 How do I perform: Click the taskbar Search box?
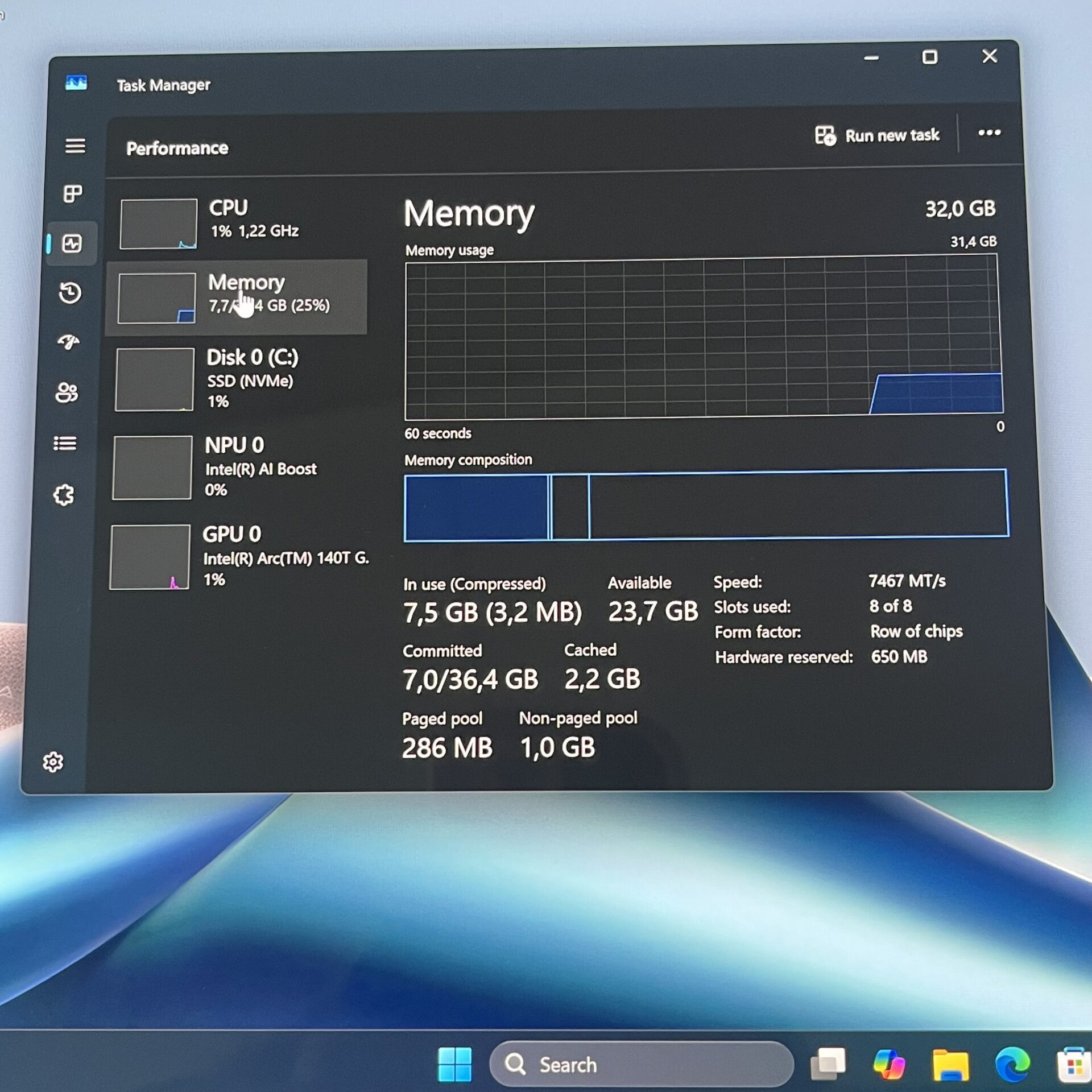tap(642, 1064)
